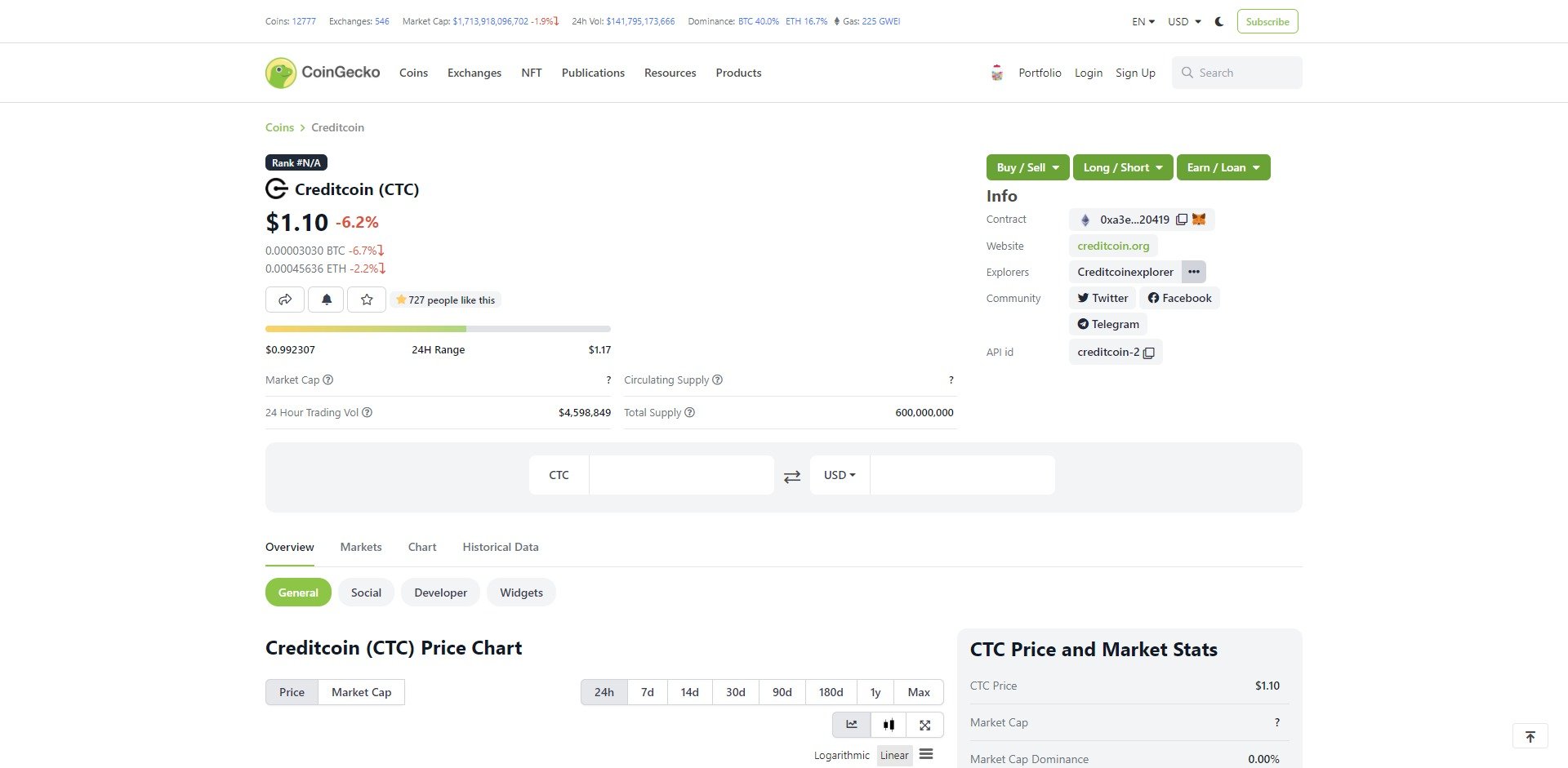Open the Publications navigation menu
This screenshot has height=768, width=1568.
[593, 73]
